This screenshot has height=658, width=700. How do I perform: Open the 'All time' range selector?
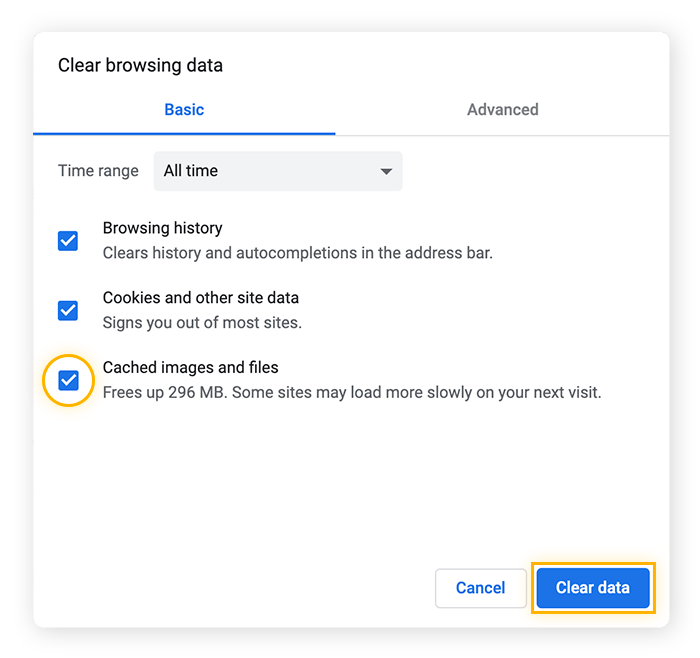(277, 171)
